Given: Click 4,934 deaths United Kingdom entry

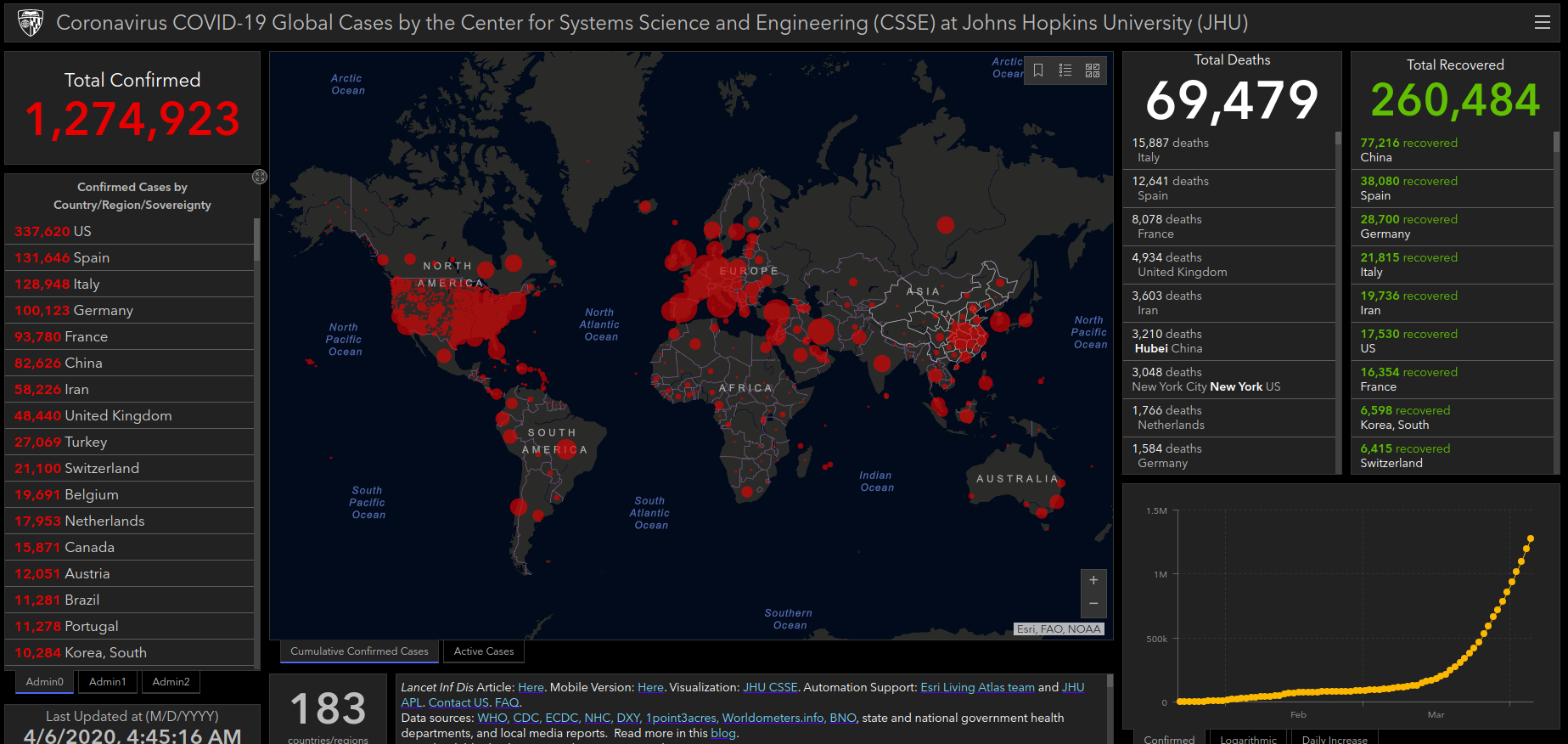Looking at the screenshot, I should pos(1228,265).
